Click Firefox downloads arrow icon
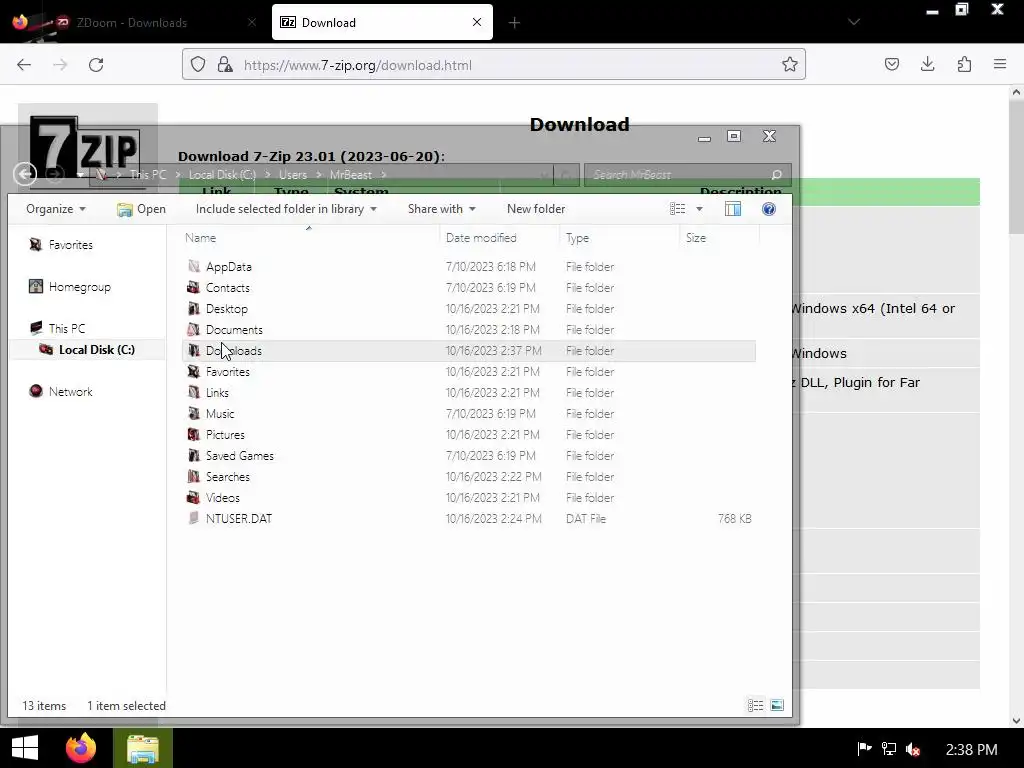 tap(927, 64)
